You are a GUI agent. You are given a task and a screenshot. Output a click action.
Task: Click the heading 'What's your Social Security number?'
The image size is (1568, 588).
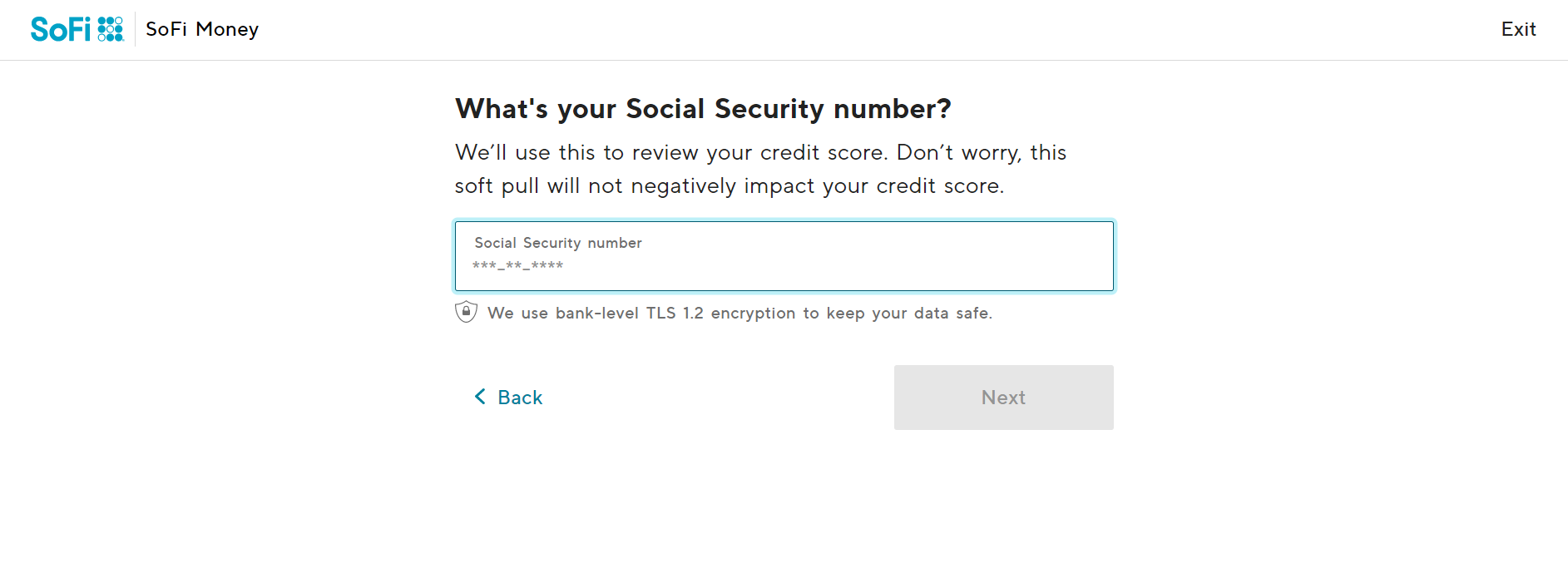(x=703, y=109)
